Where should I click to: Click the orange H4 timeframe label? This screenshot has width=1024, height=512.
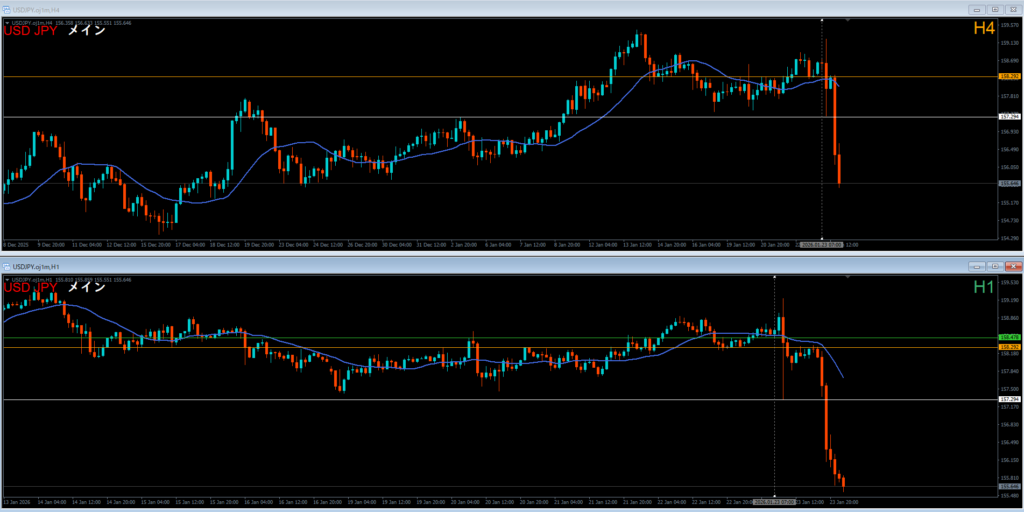tap(984, 29)
